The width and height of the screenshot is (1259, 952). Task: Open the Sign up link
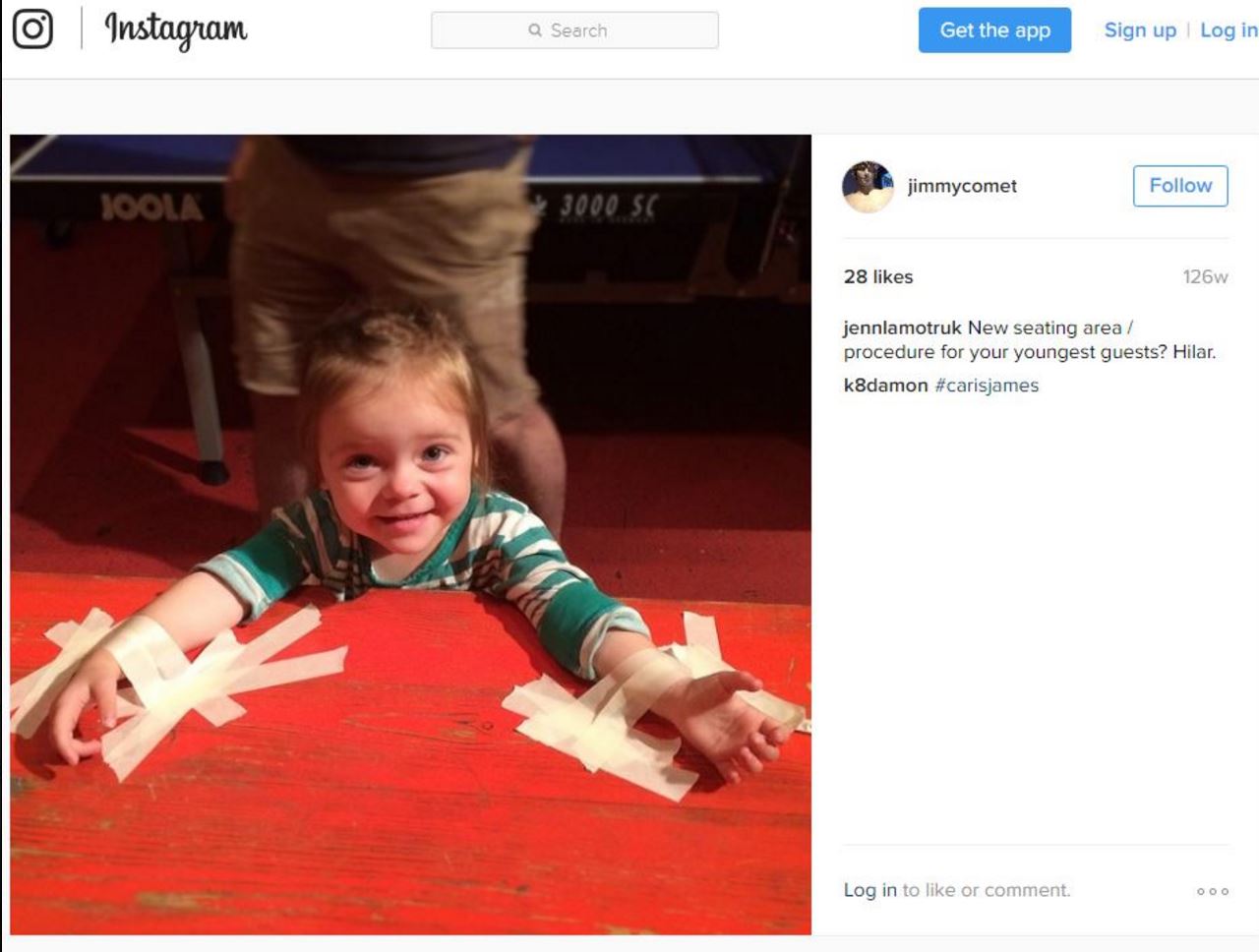[1140, 30]
